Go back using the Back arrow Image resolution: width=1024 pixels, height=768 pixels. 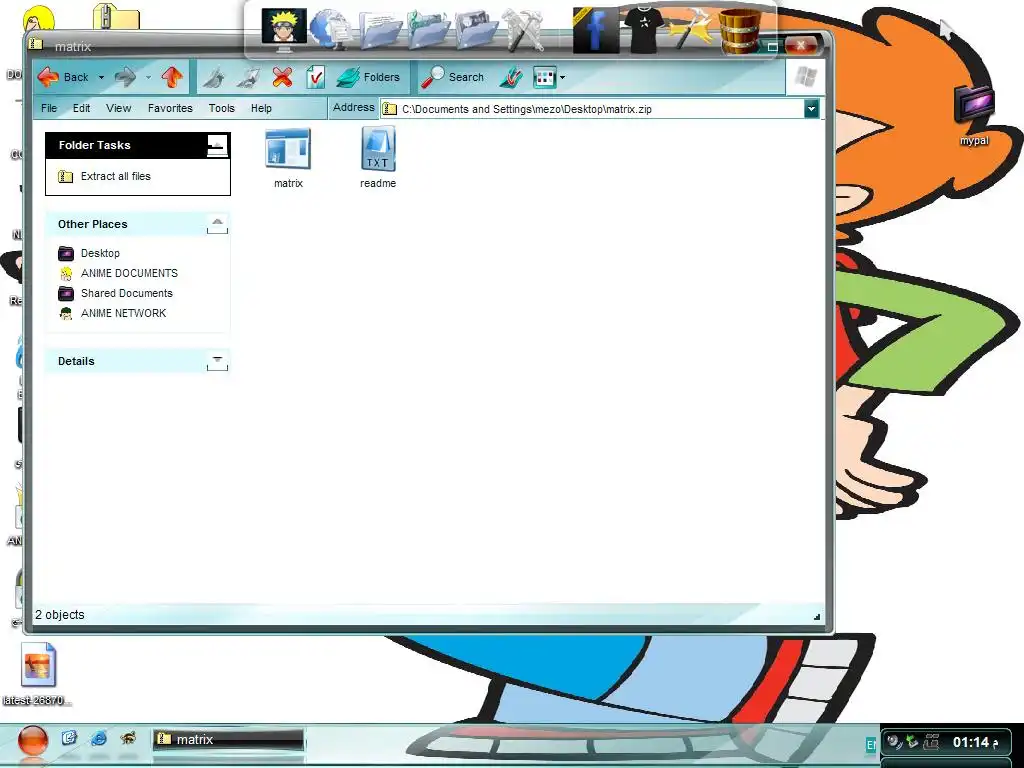click(63, 77)
